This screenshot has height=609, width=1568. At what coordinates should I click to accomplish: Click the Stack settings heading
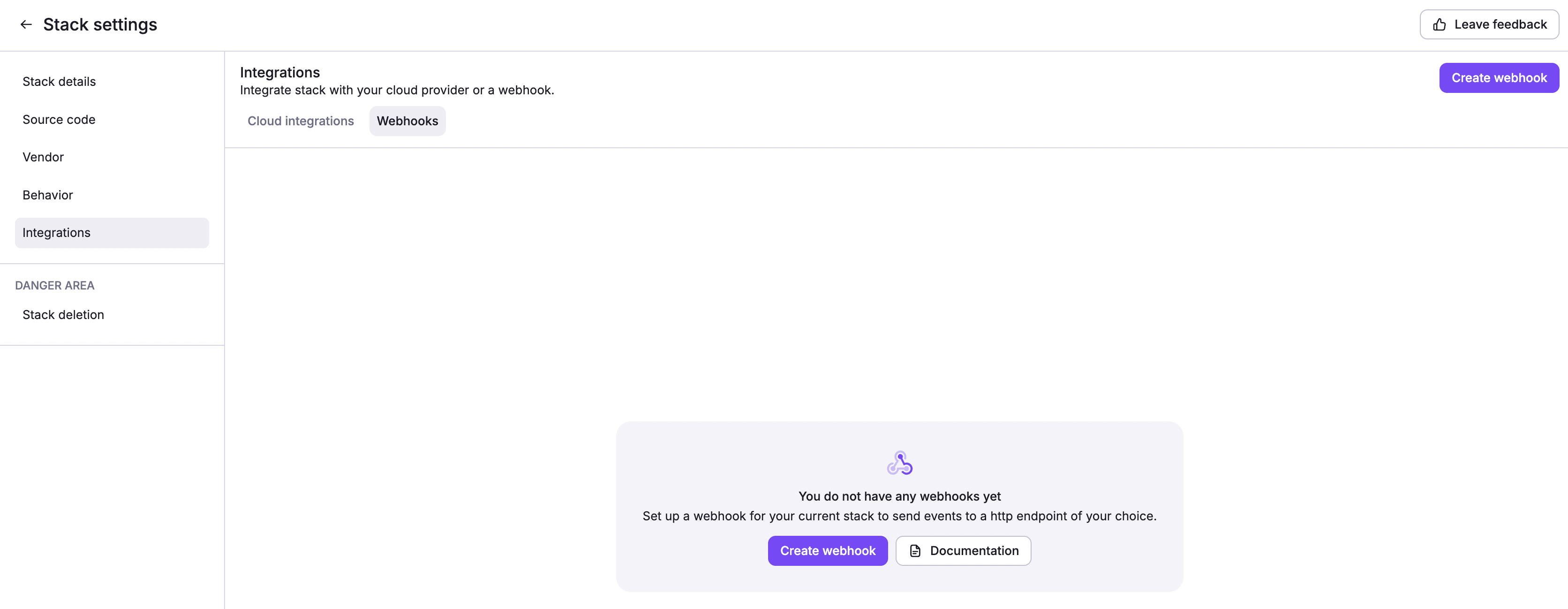tap(100, 24)
